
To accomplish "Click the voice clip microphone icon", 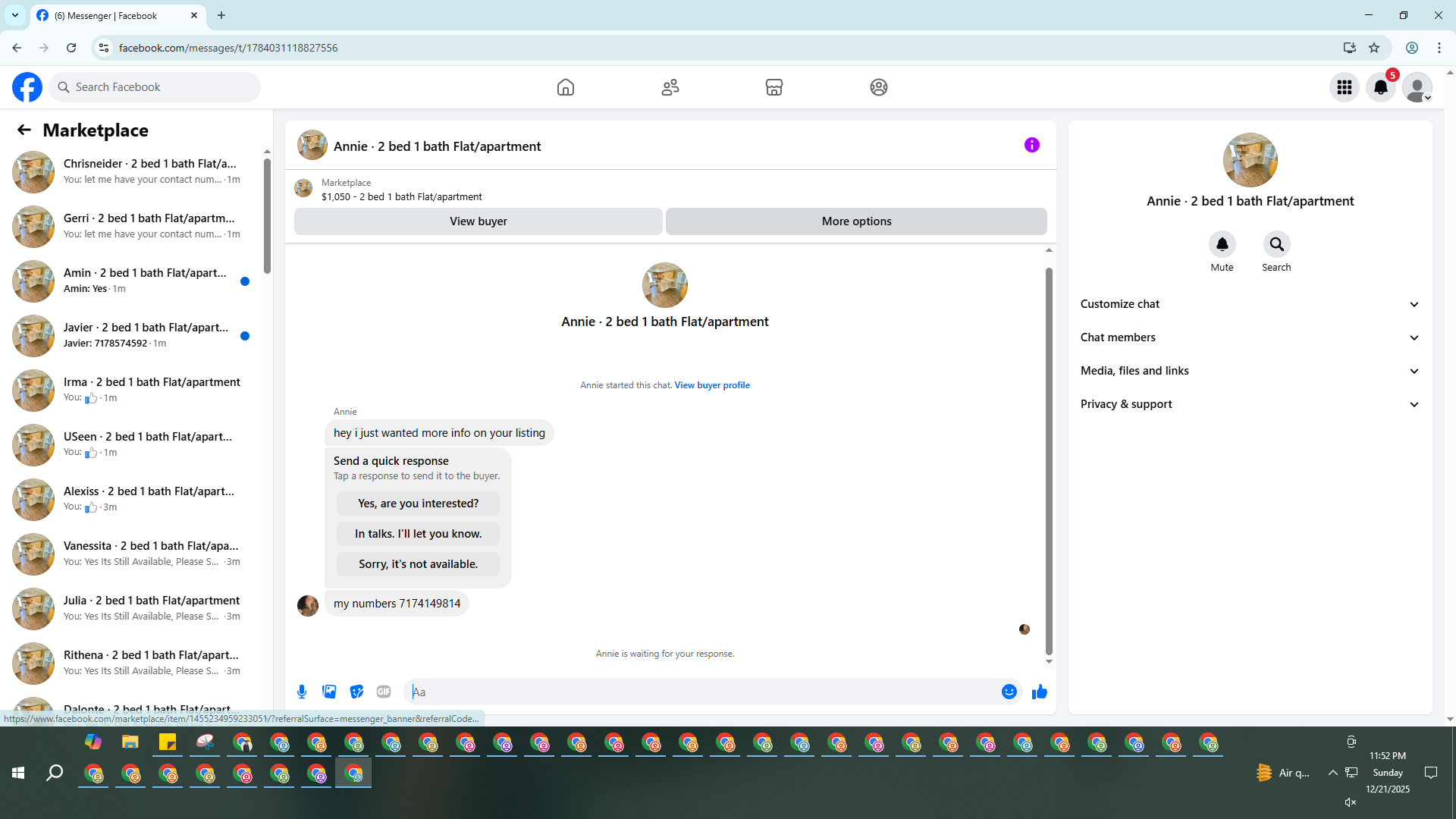I will pyautogui.click(x=302, y=692).
